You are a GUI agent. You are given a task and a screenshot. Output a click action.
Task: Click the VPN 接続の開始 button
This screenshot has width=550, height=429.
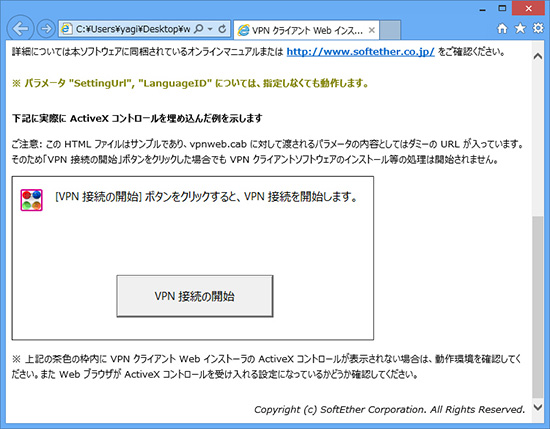pos(195,296)
